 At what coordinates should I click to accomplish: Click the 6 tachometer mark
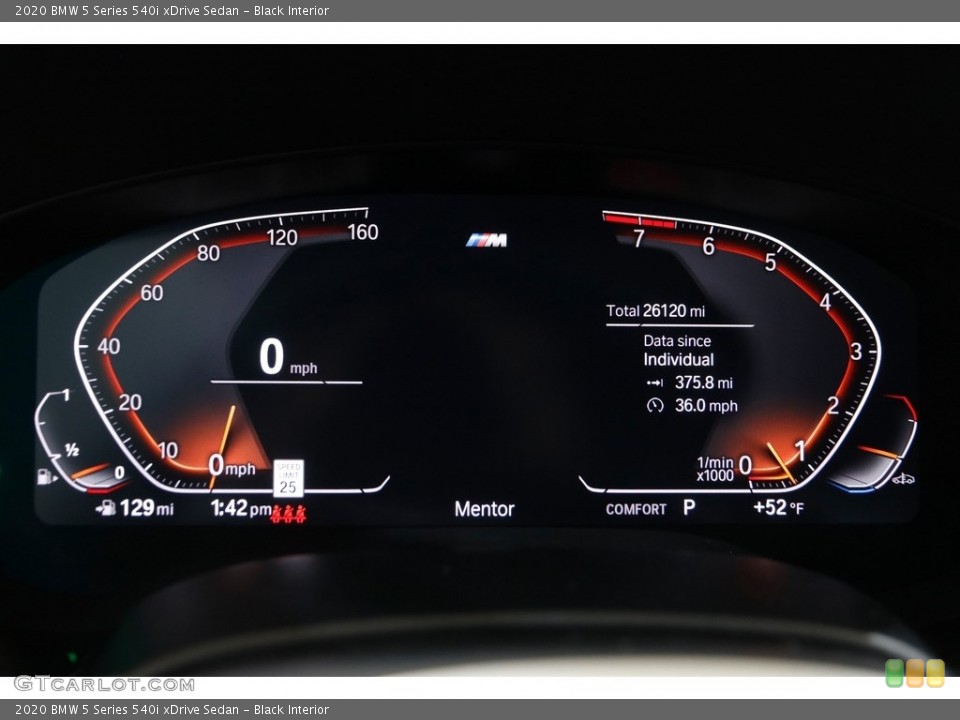708,246
